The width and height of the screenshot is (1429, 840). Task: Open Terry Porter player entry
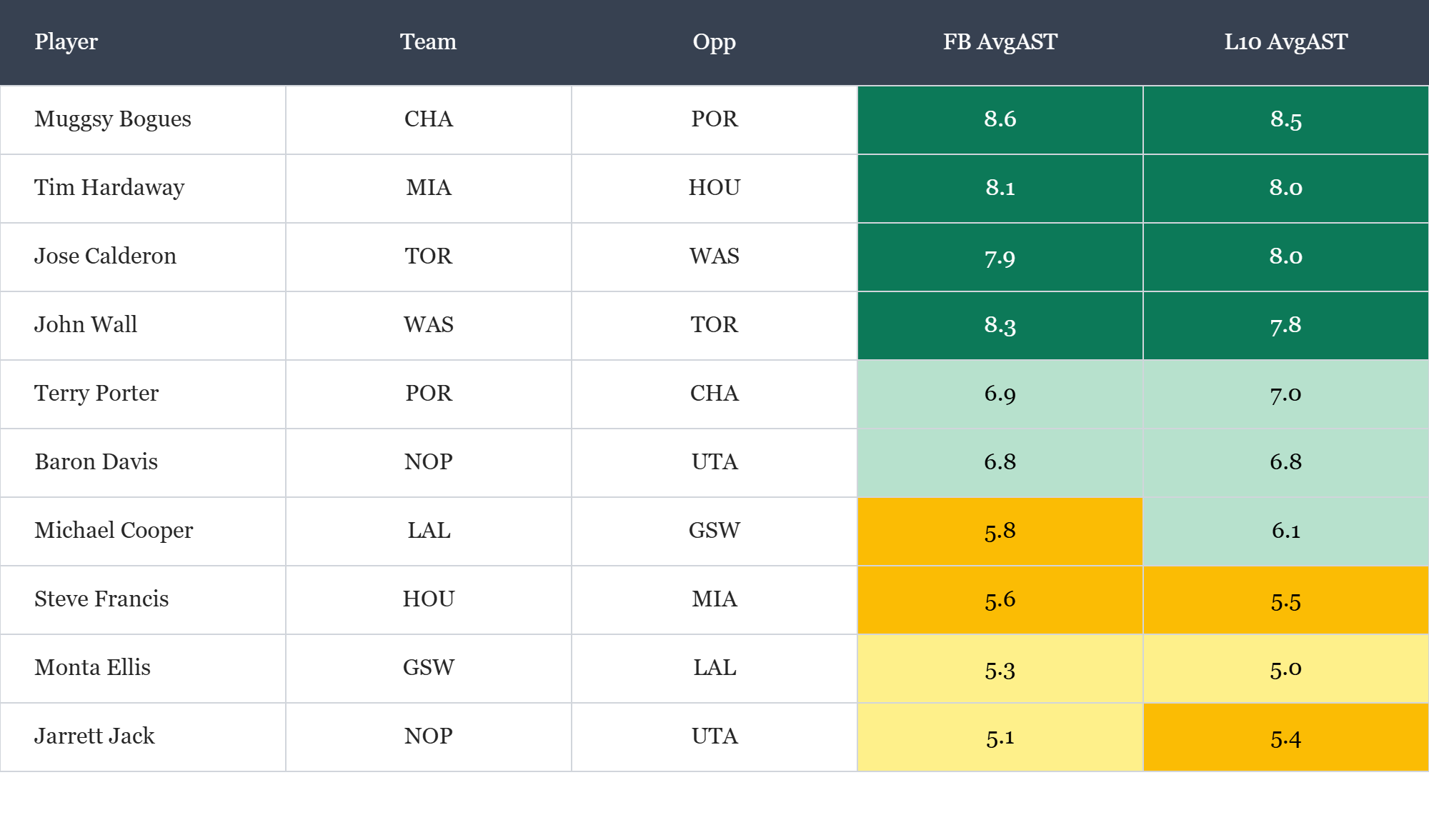click(x=96, y=394)
